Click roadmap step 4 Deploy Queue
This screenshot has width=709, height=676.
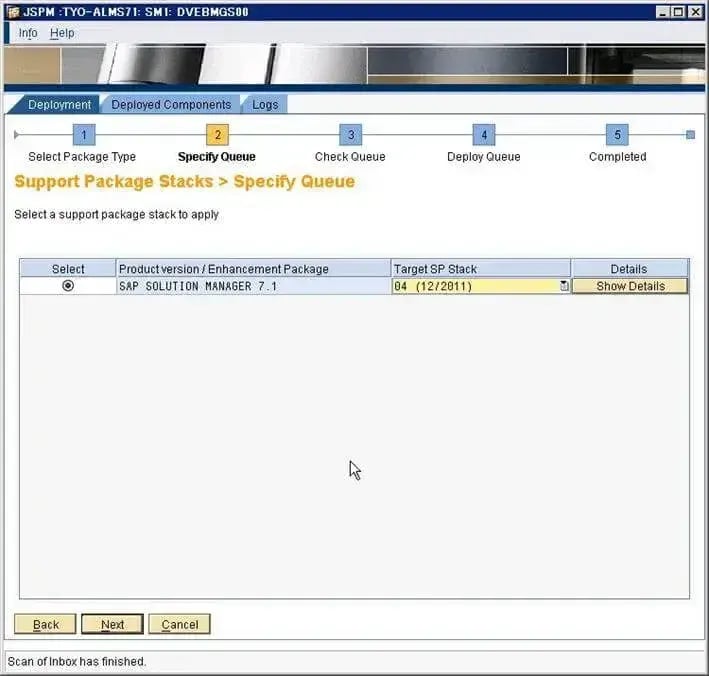pos(484,135)
